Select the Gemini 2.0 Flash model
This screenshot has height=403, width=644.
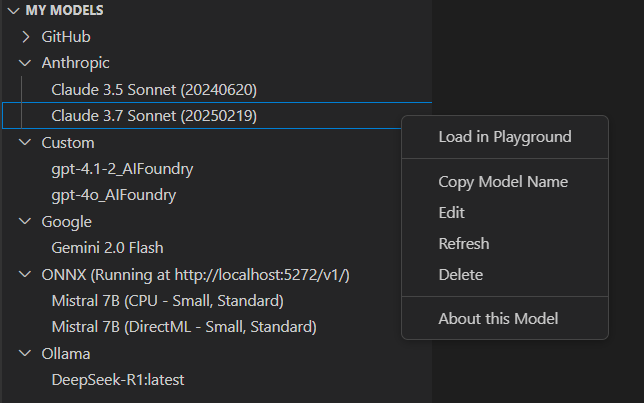pos(107,247)
